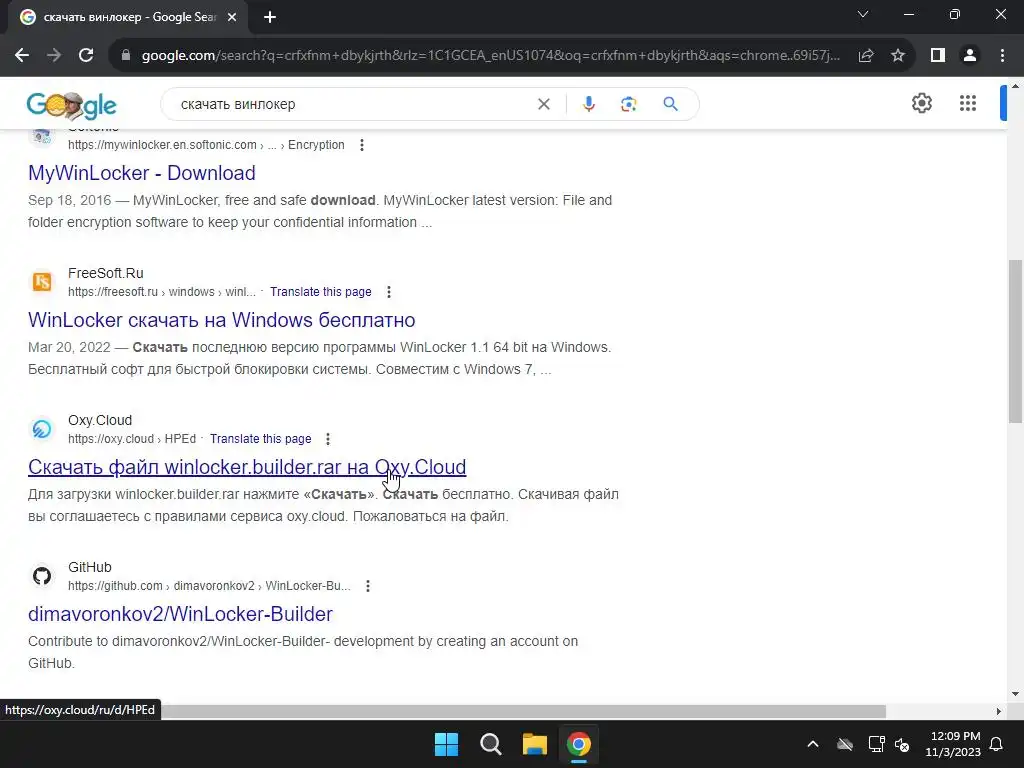Open network status tray icon
1024x768 pixels.
[876, 744]
